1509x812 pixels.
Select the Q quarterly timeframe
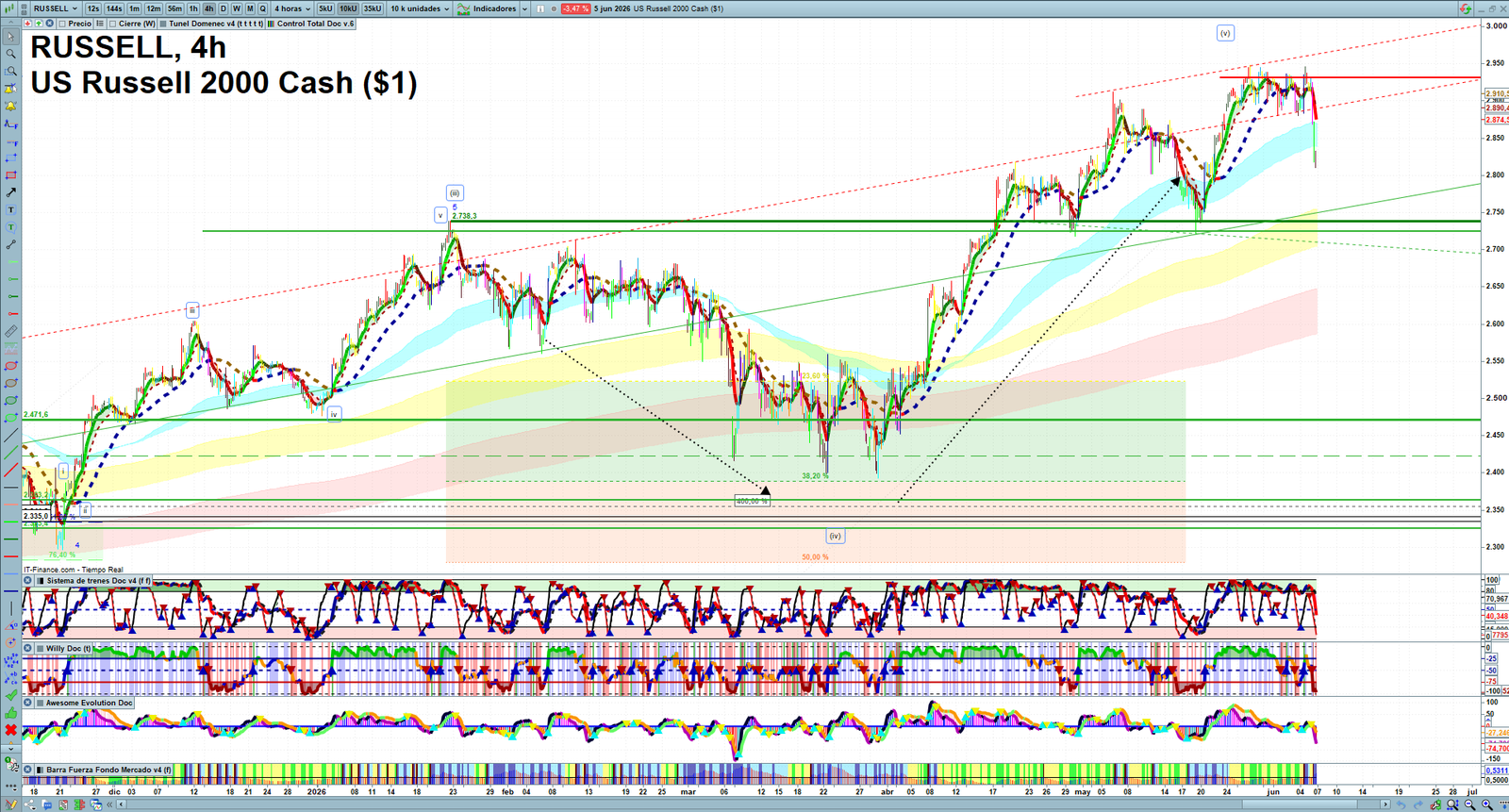coord(263,8)
